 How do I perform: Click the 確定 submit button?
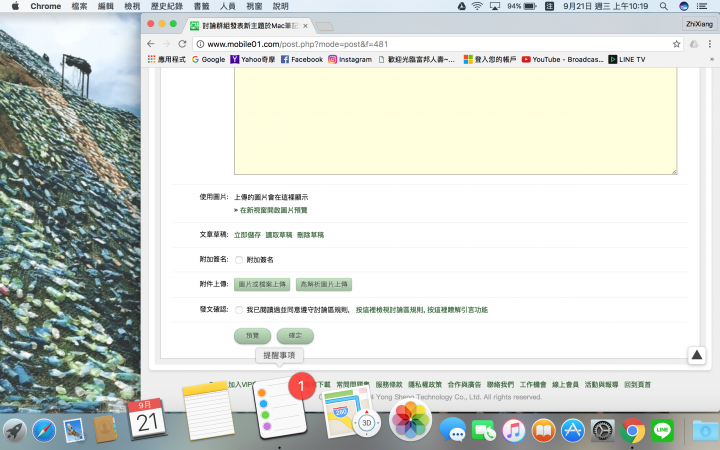pyautogui.click(x=295, y=336)
